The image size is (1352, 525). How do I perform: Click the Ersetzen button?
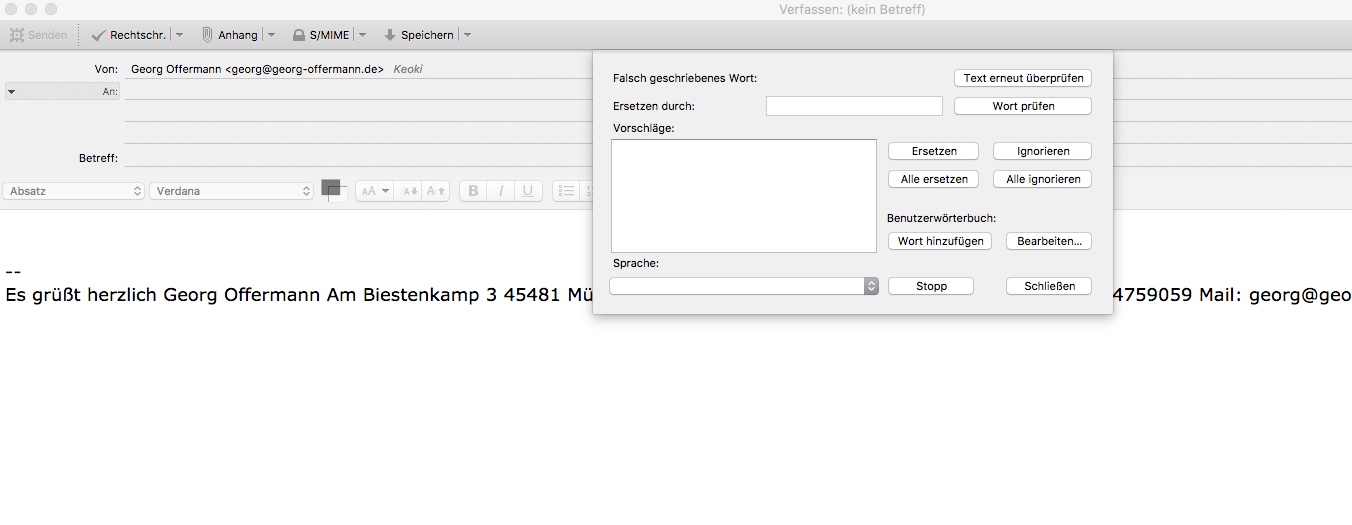click(x=934, y=151)
